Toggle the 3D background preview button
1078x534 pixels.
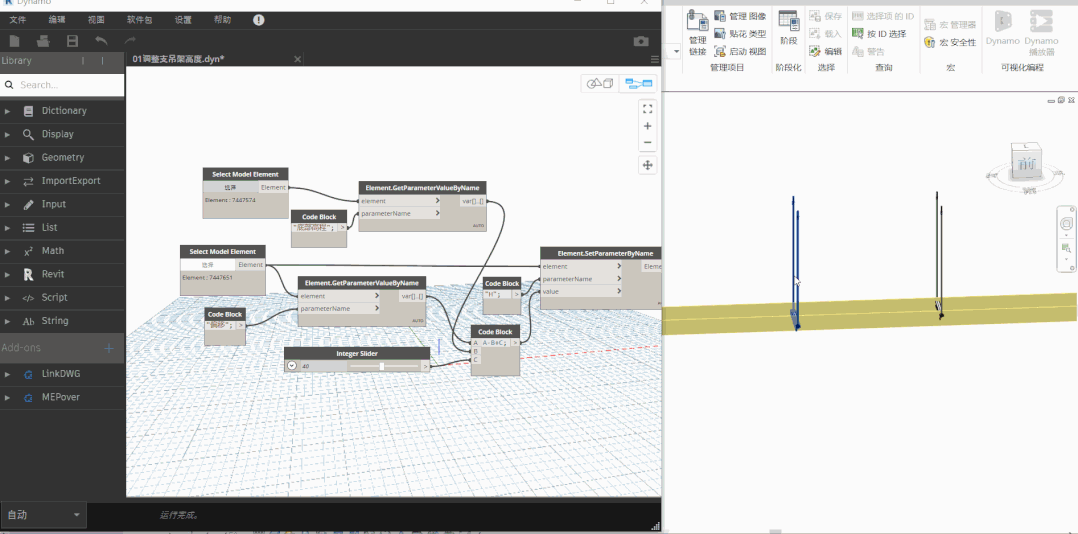(600, 84)
